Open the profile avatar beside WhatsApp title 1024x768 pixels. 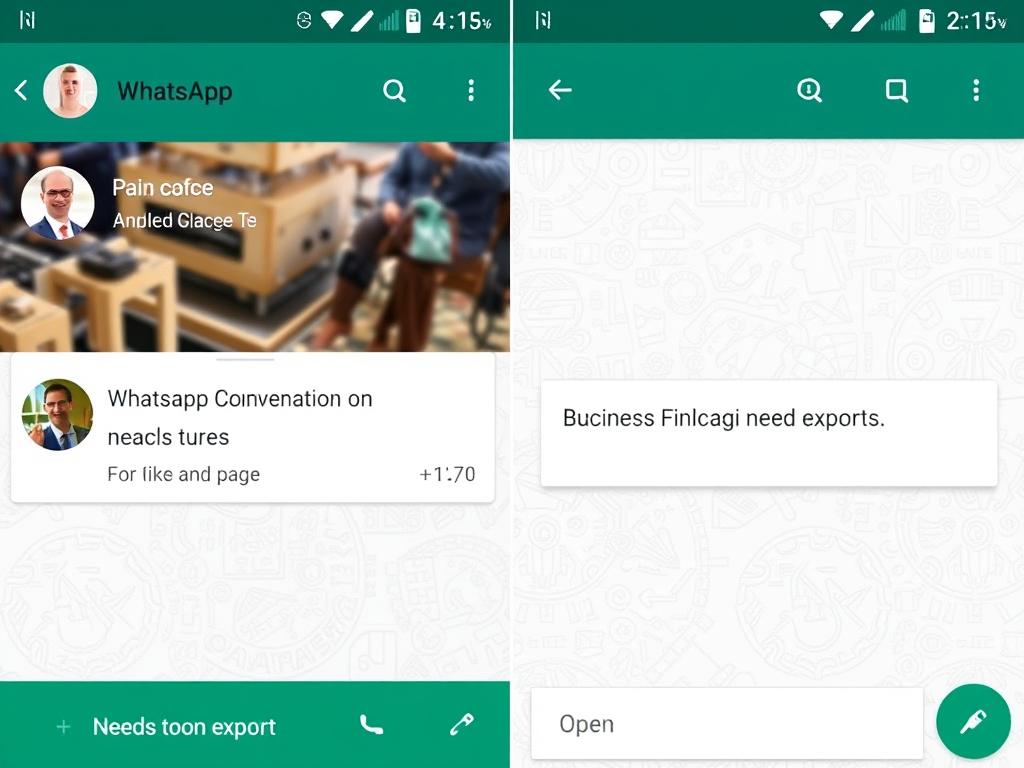click(70, 91)
